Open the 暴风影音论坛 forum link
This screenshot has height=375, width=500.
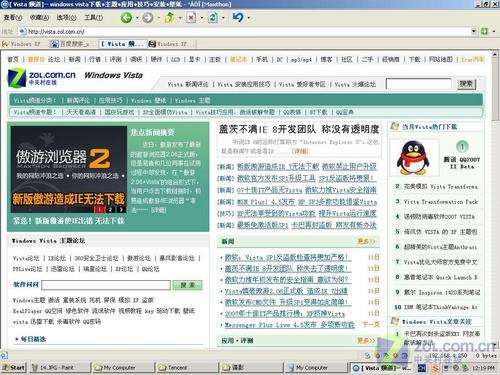(177, 258)
